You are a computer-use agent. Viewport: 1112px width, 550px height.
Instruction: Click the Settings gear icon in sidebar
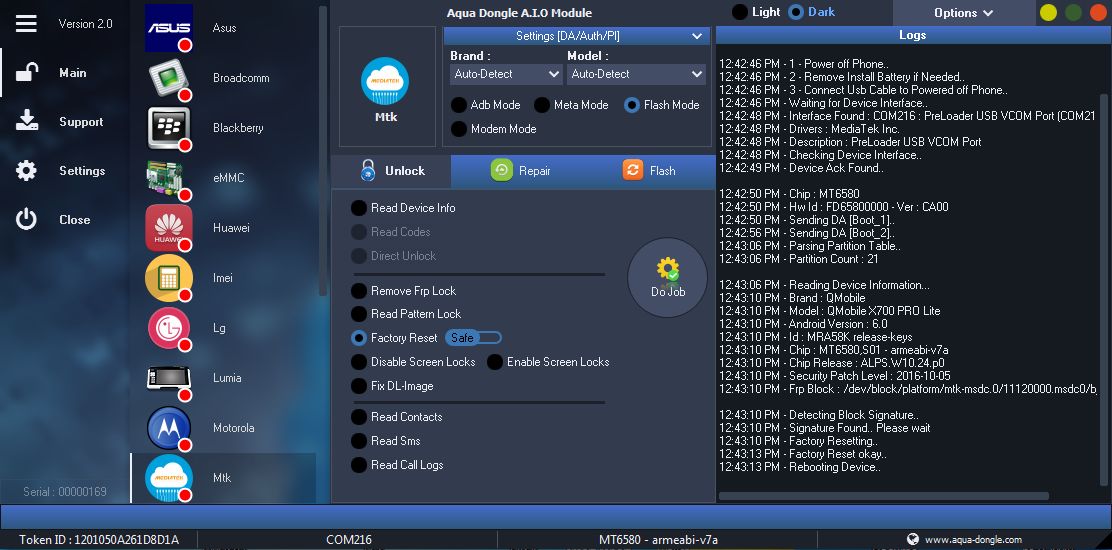point(26,170)
